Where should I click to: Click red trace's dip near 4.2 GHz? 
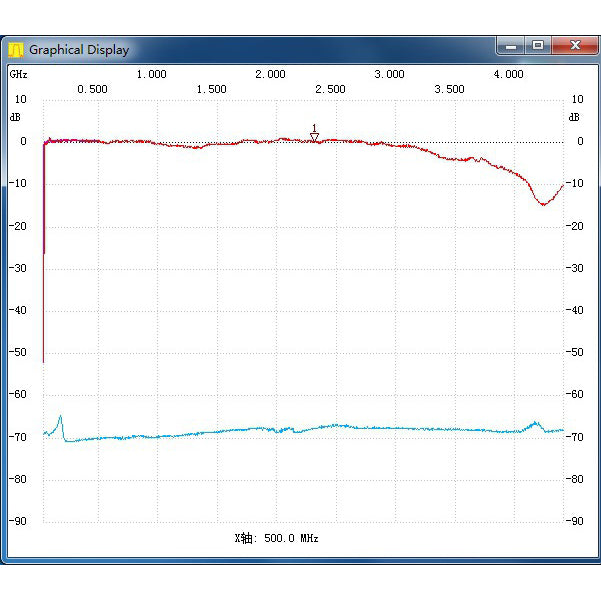tap(544, 204)
